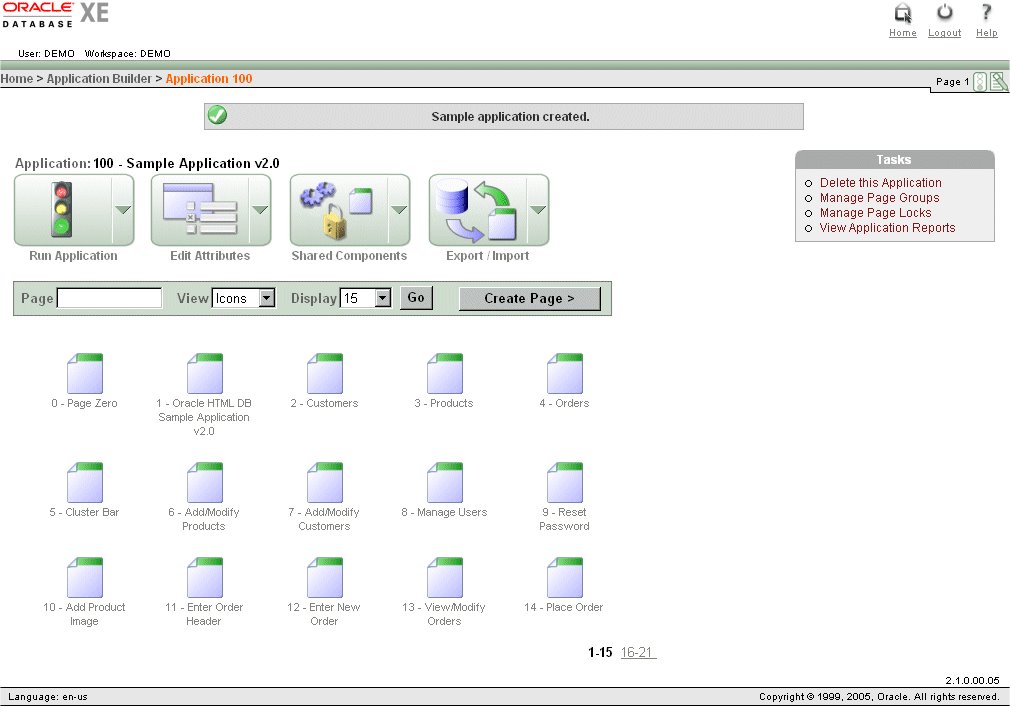This screenshot has width=1010, height=717.
Task: Expand the Run Application dropdown arrow
Action: 122,209
